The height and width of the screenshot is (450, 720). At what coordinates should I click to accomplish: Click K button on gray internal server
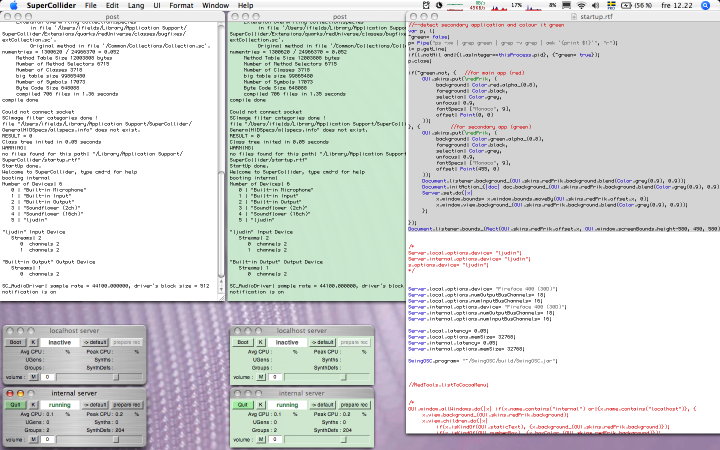tap(33, 405)
